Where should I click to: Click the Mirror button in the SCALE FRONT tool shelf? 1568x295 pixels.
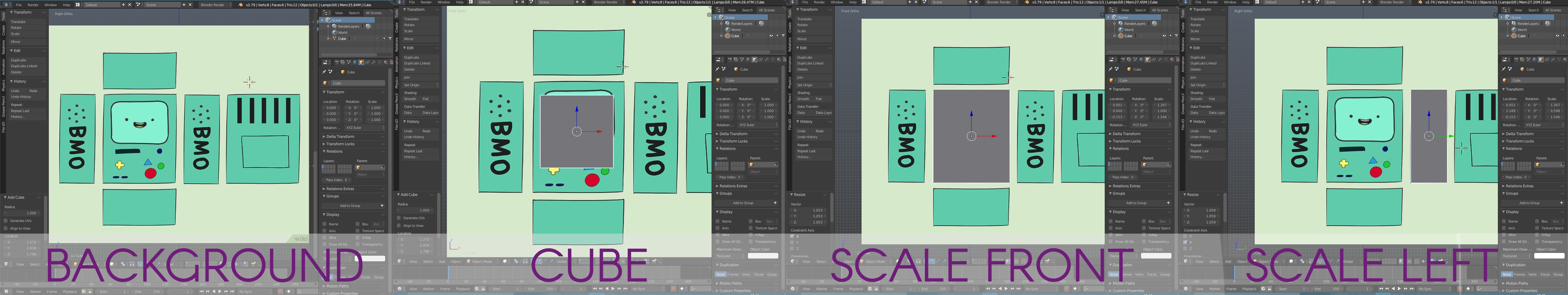click(814, 39)
